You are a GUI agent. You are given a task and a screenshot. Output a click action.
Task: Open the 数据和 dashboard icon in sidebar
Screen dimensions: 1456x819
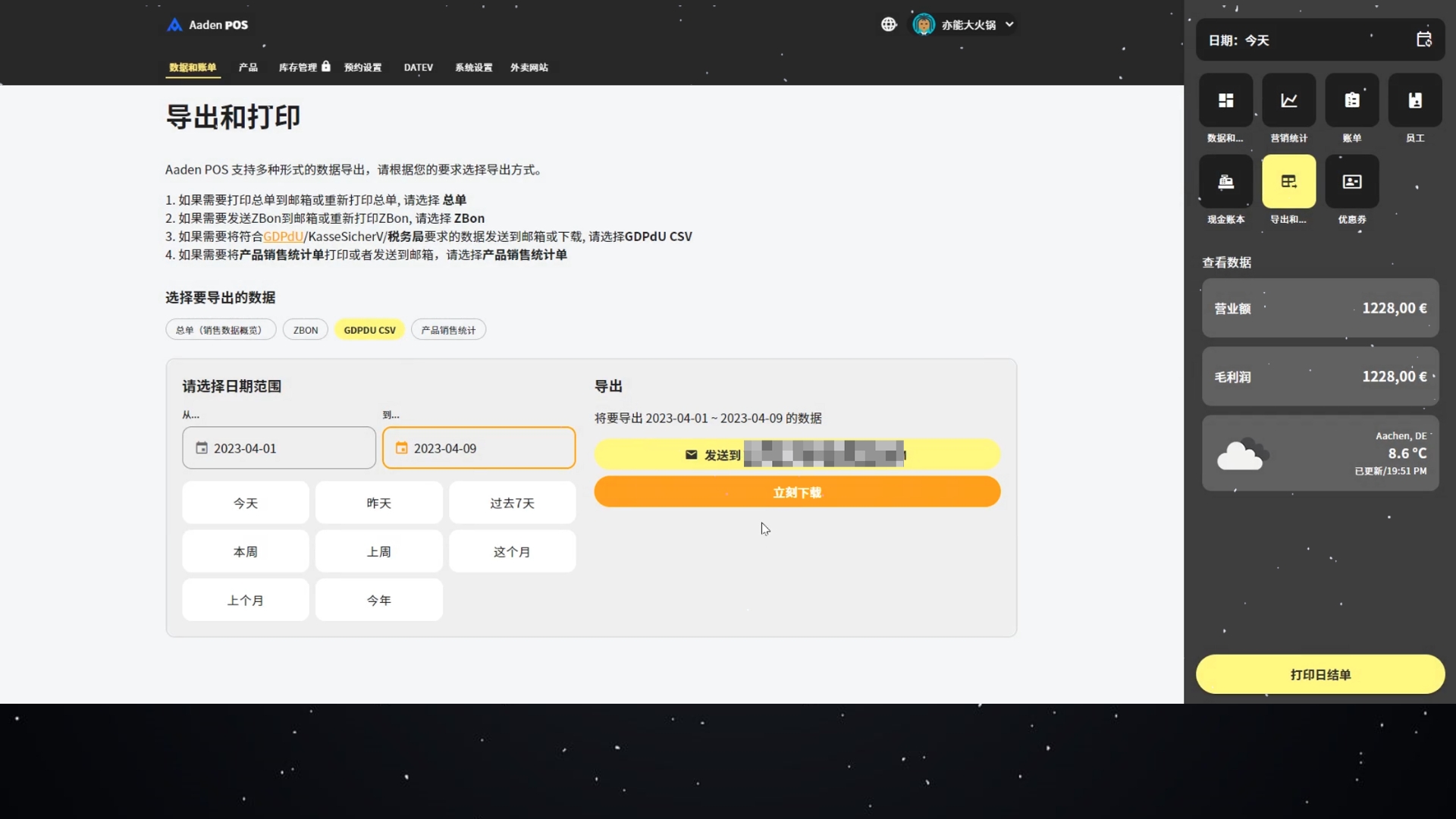click(1225, 101)
